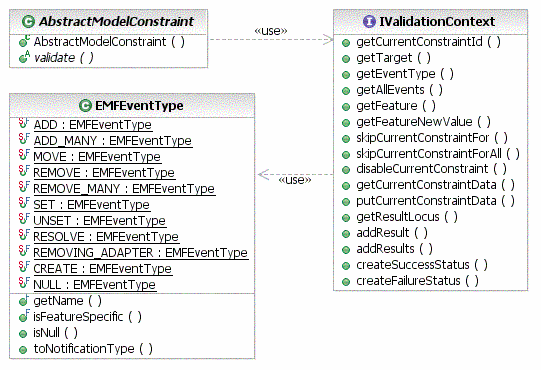Select the disableCurrentConstraint ( ) method text
Viewport: 541px width, 370px height.
(x=432, y=169)
